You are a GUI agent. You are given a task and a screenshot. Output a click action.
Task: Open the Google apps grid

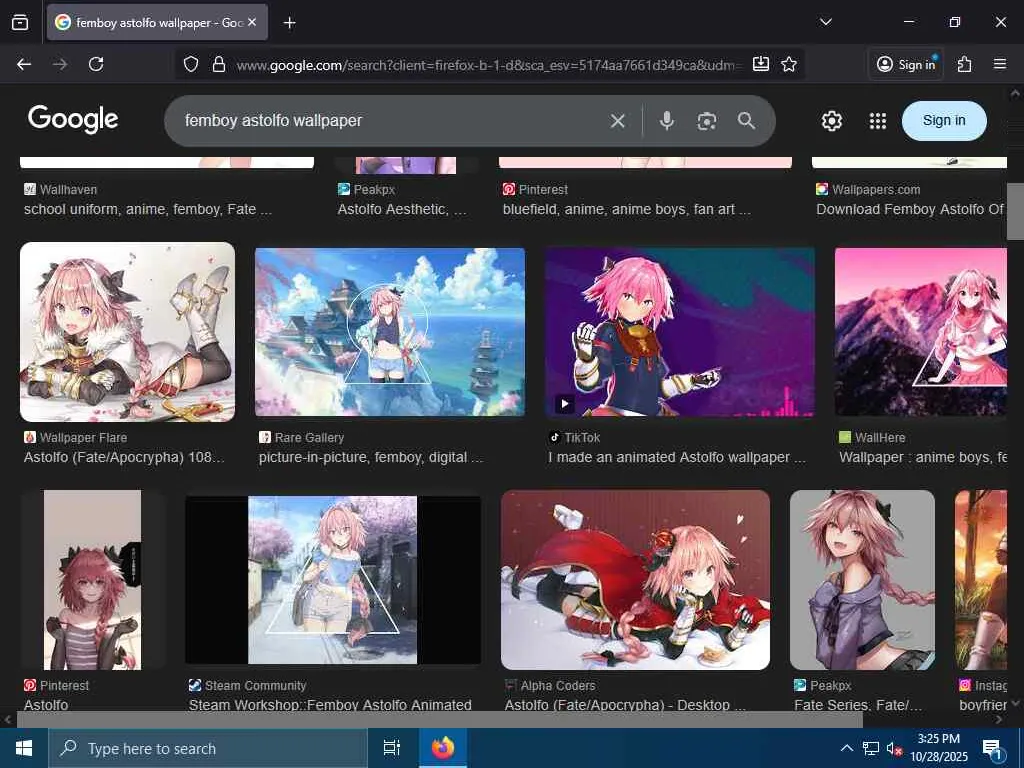click(x=878, y=121)
